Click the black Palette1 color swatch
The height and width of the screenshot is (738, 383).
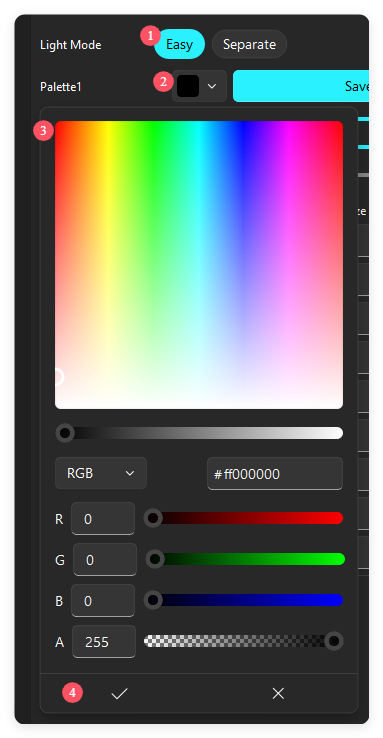(188, 86)
